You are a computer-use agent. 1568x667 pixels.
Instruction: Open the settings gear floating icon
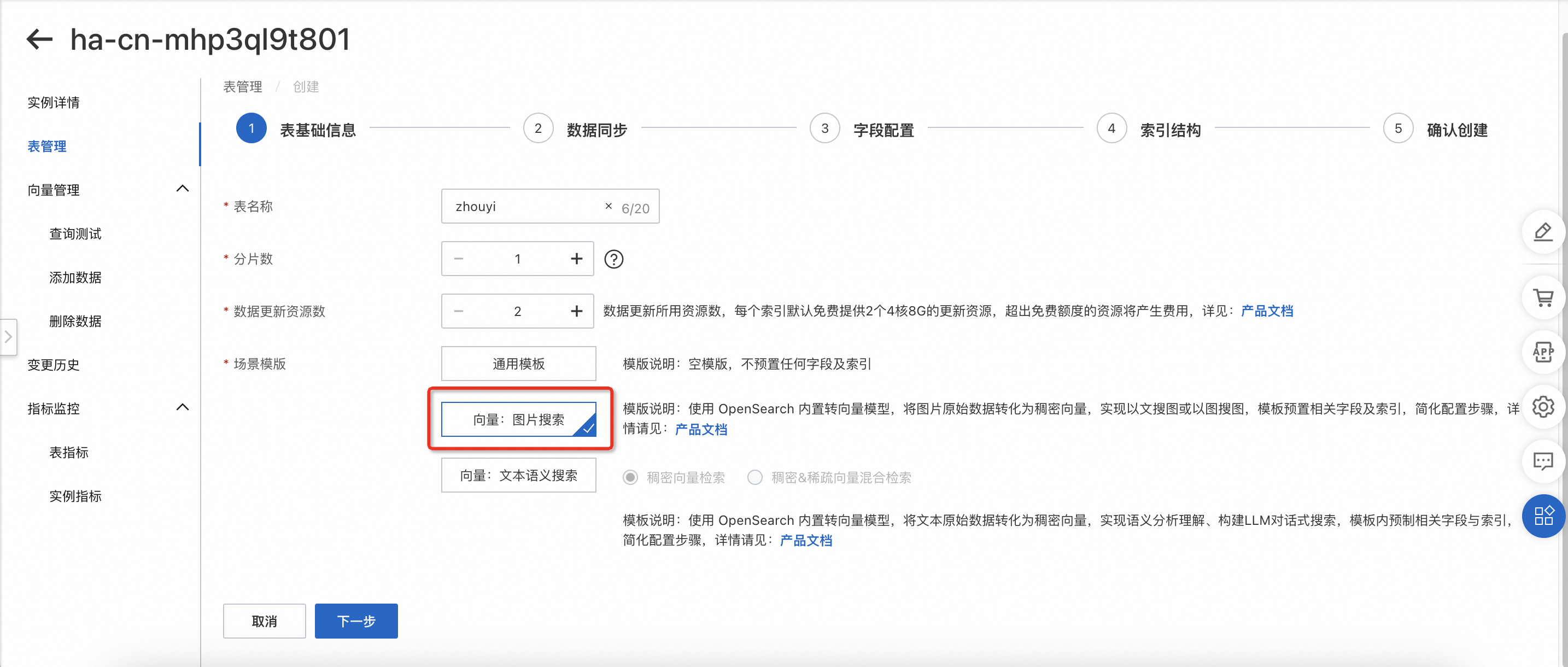(x=1543, y=407)
